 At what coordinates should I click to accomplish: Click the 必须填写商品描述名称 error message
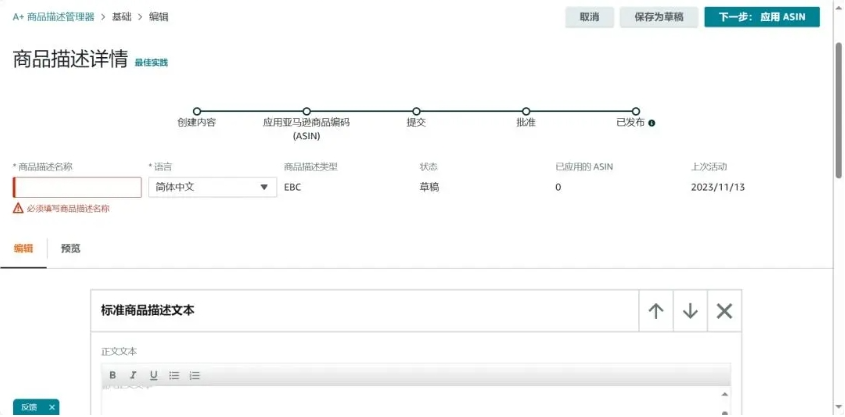[x=68, y=208]
